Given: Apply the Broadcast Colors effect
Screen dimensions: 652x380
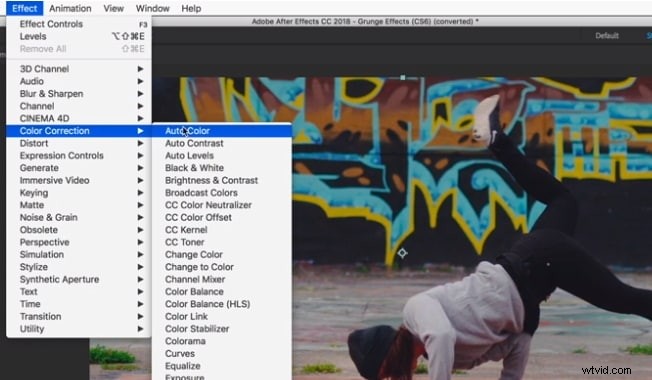Looking at the screenshot, I should click(222, 193).
